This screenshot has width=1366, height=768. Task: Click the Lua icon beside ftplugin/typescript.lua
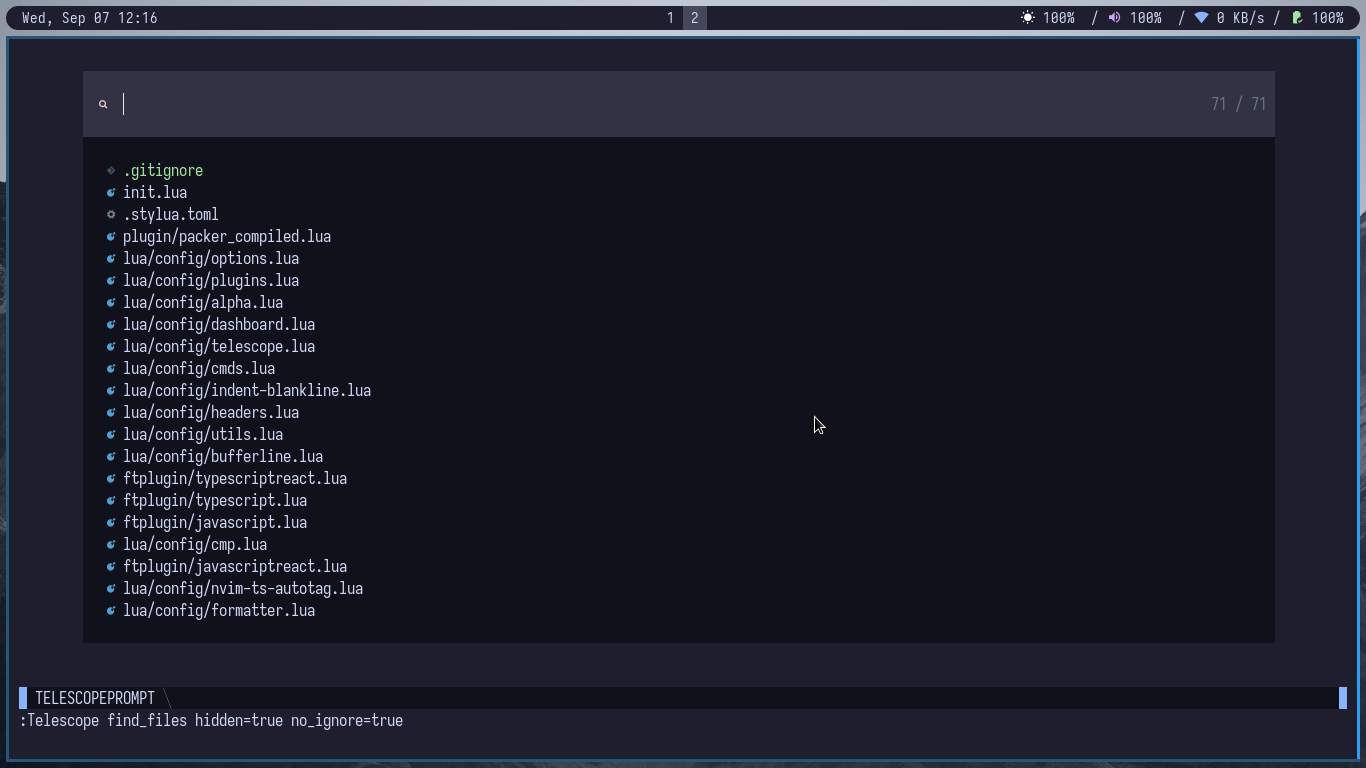tap(111, 500)
